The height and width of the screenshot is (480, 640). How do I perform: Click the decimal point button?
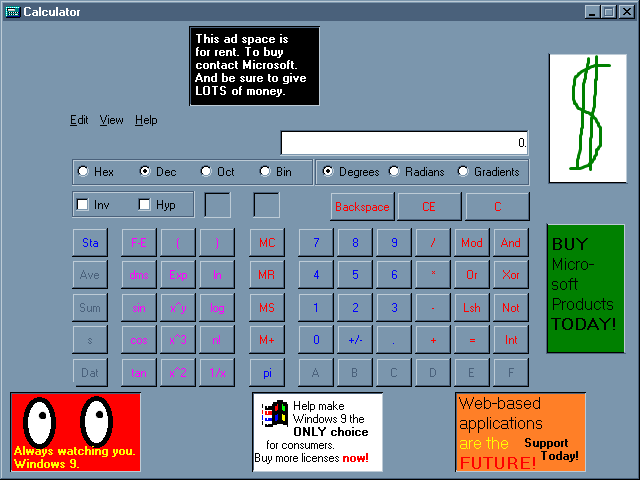394,340
